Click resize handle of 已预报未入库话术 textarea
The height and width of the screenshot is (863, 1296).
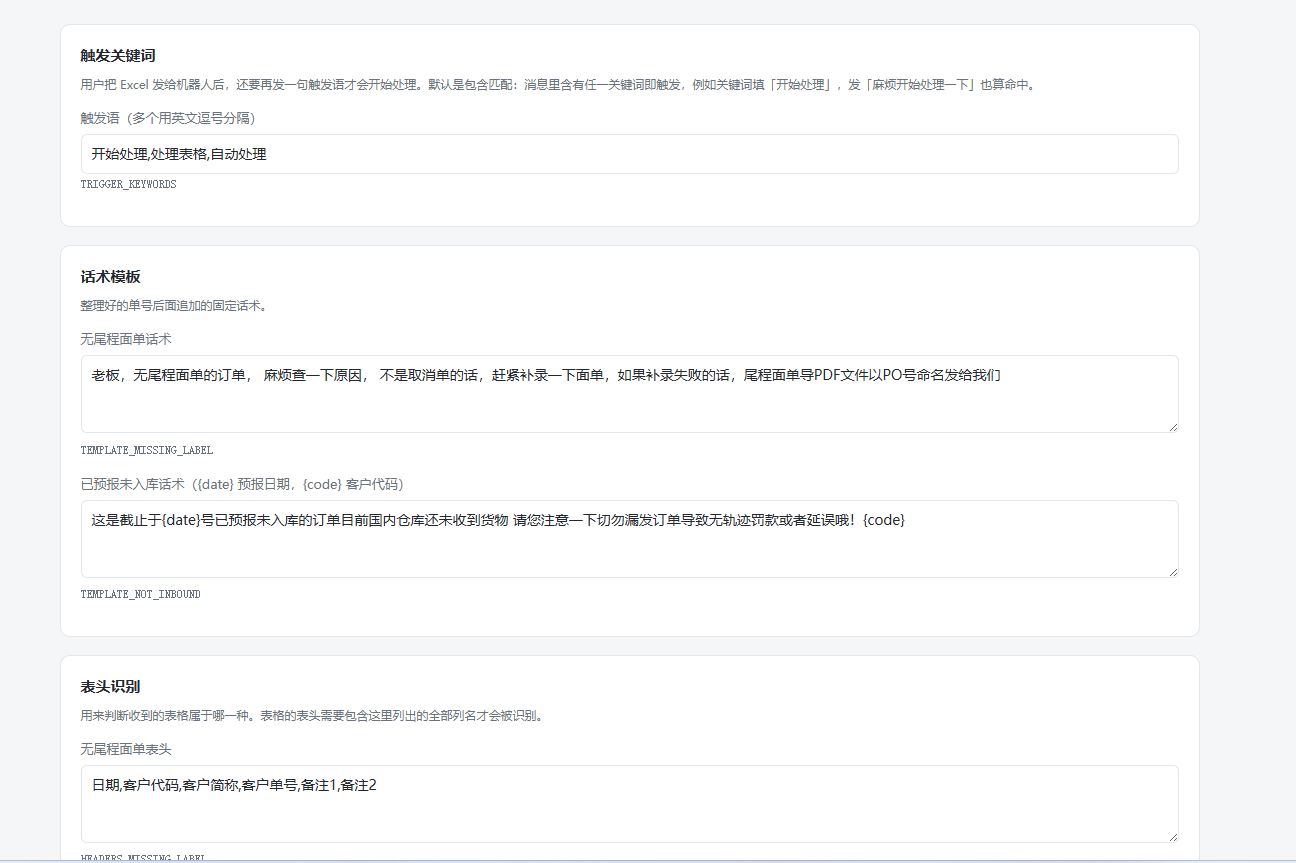pos(1172,572)
